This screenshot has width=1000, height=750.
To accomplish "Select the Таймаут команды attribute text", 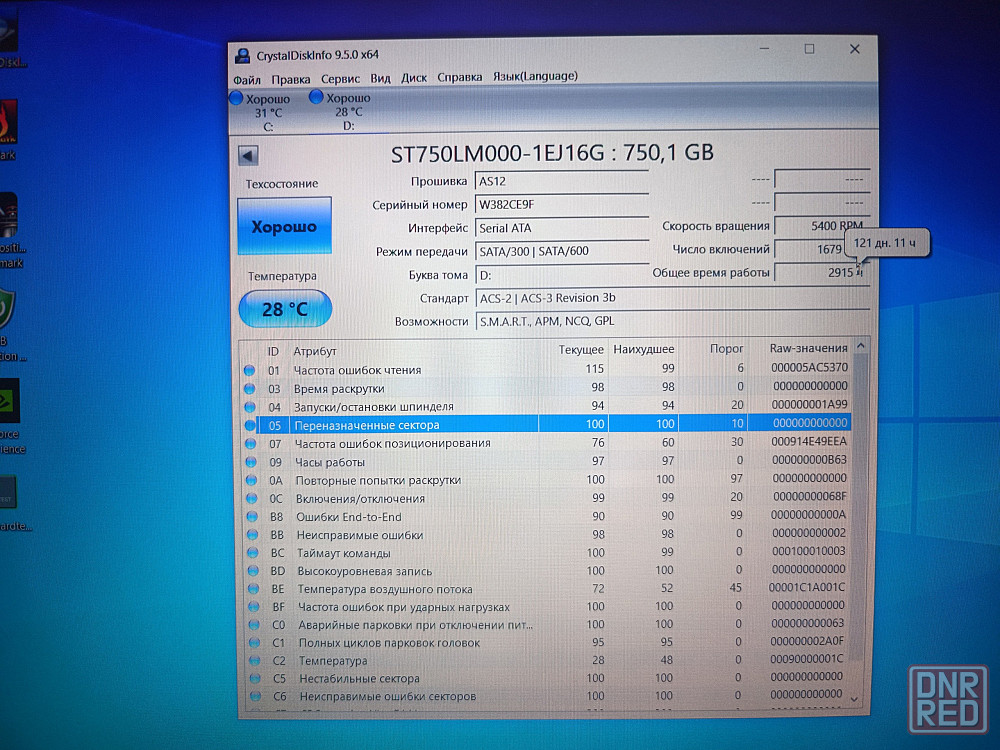I will pyautogui.click(x=344, y=553).
